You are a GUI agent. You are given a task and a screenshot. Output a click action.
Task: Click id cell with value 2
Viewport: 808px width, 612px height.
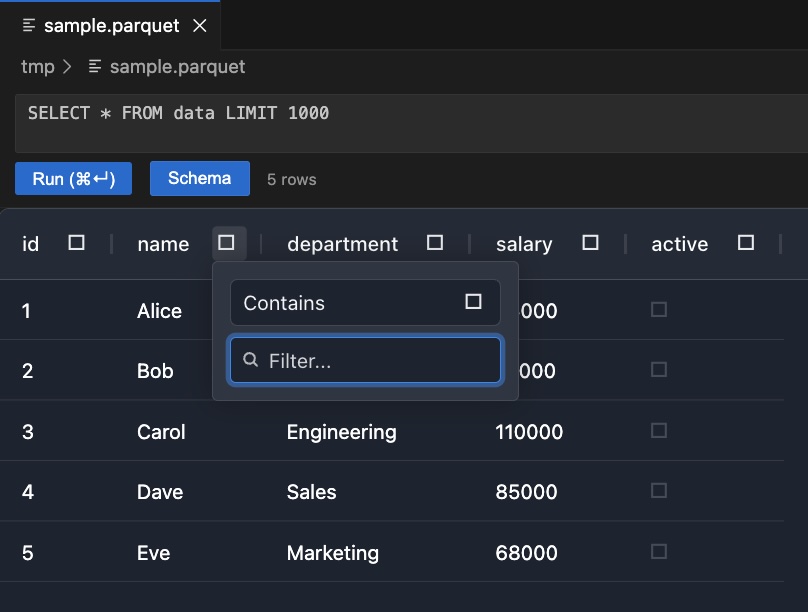pos(27,370)
